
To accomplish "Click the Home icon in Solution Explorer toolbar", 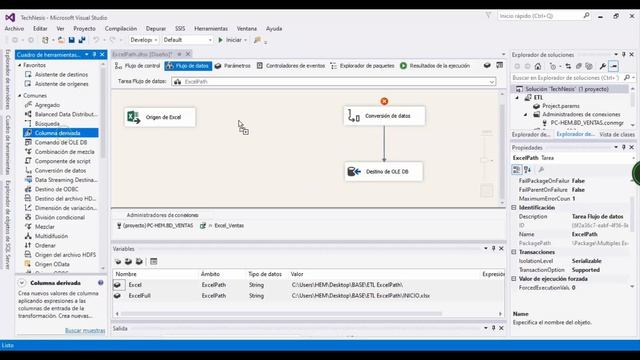I will [538, 67].
